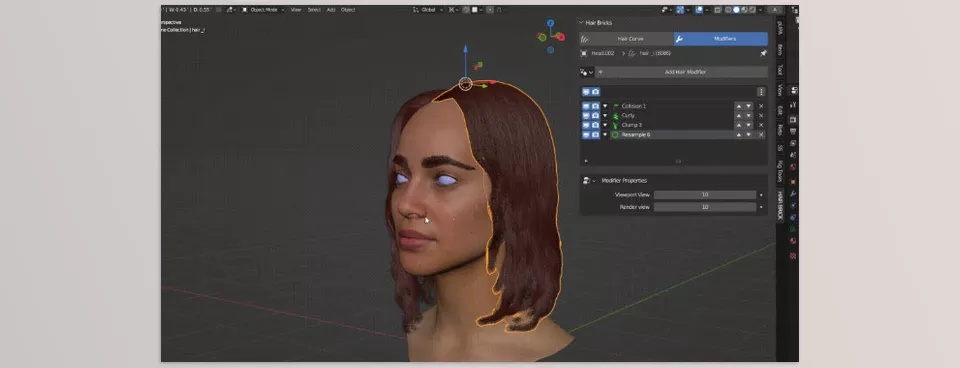
Task: Toggle all modifiers viewport display in list header
Action: tap(586, 92)
